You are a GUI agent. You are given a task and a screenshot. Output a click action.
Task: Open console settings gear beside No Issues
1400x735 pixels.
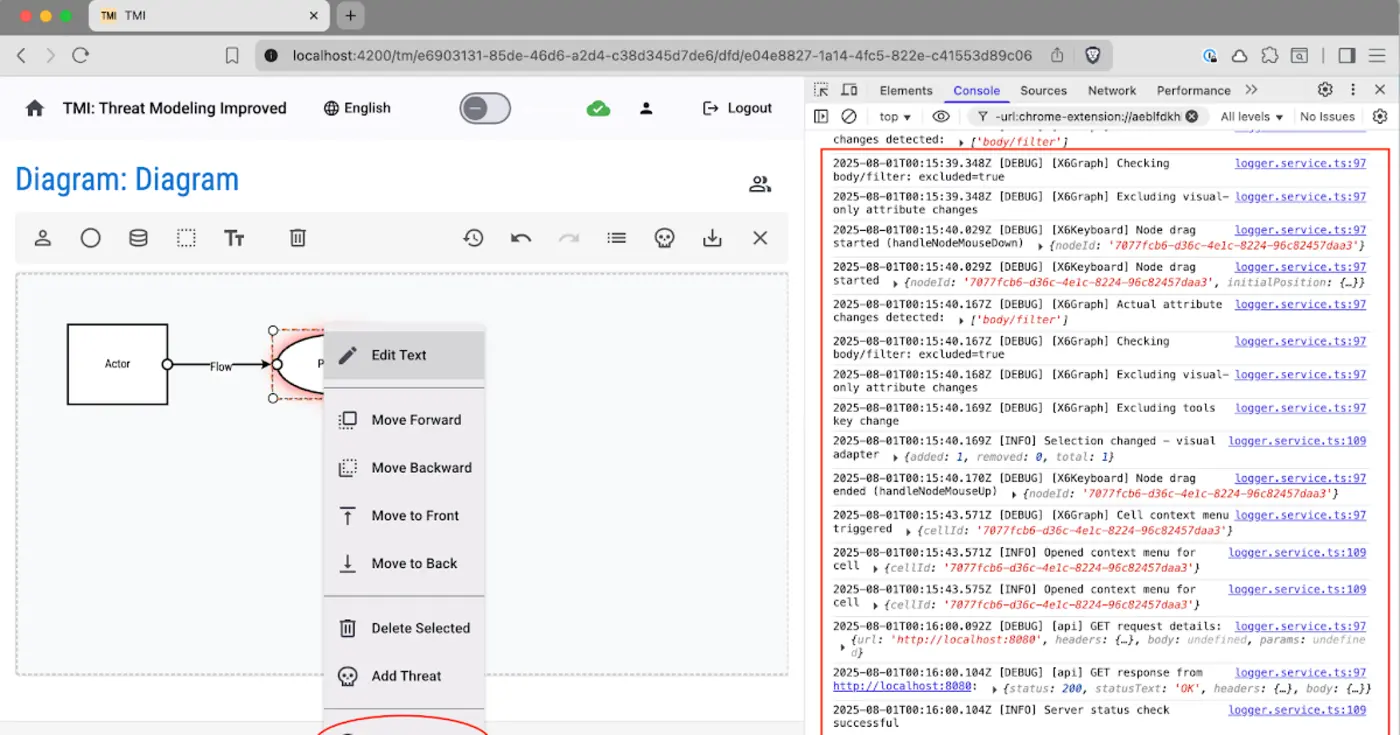(x=1380, y=117)
